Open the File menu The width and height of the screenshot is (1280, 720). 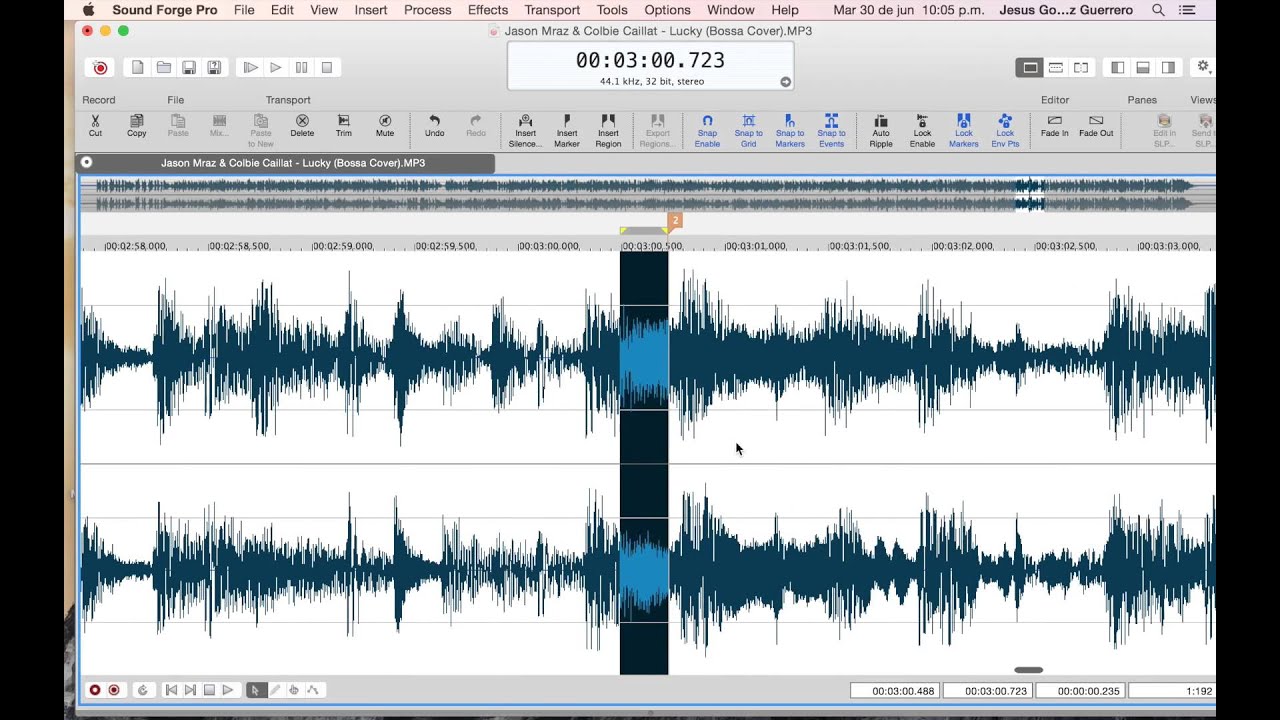click(x=244, y=10)
